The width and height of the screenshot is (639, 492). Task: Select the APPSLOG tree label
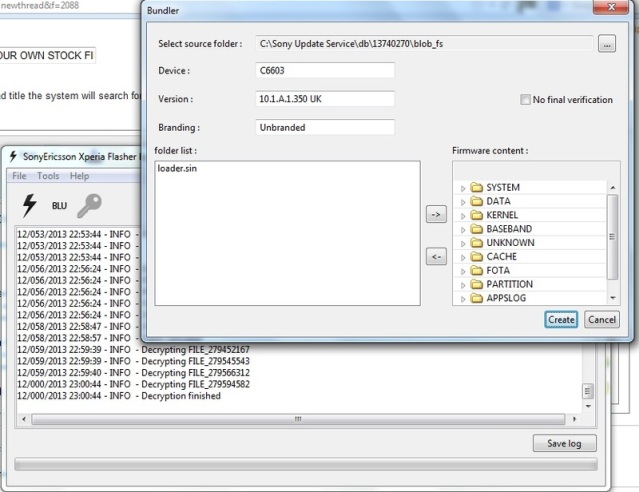506,298
